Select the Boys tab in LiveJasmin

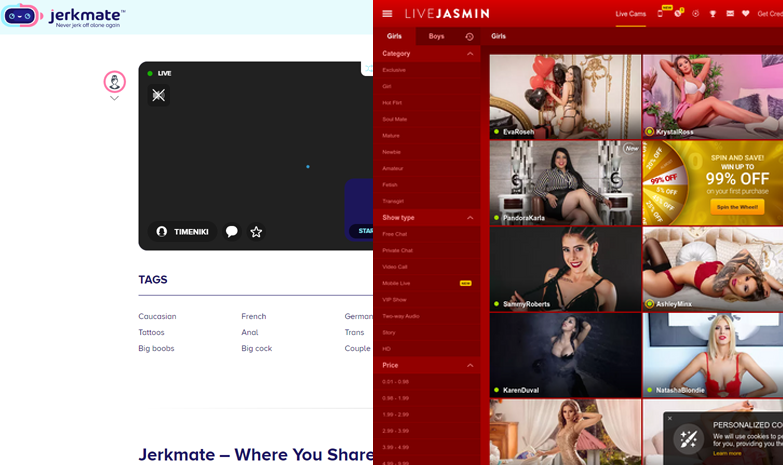[x=436, y=36]
